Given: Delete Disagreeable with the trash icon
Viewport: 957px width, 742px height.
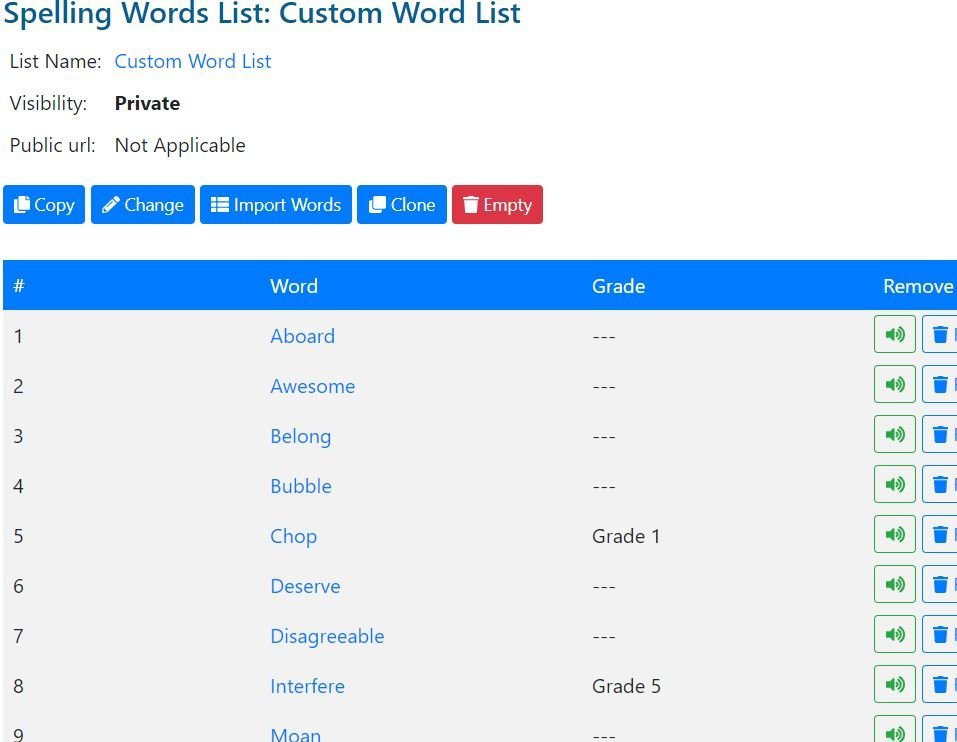Looking at the screenshot, I should point(940,635).
